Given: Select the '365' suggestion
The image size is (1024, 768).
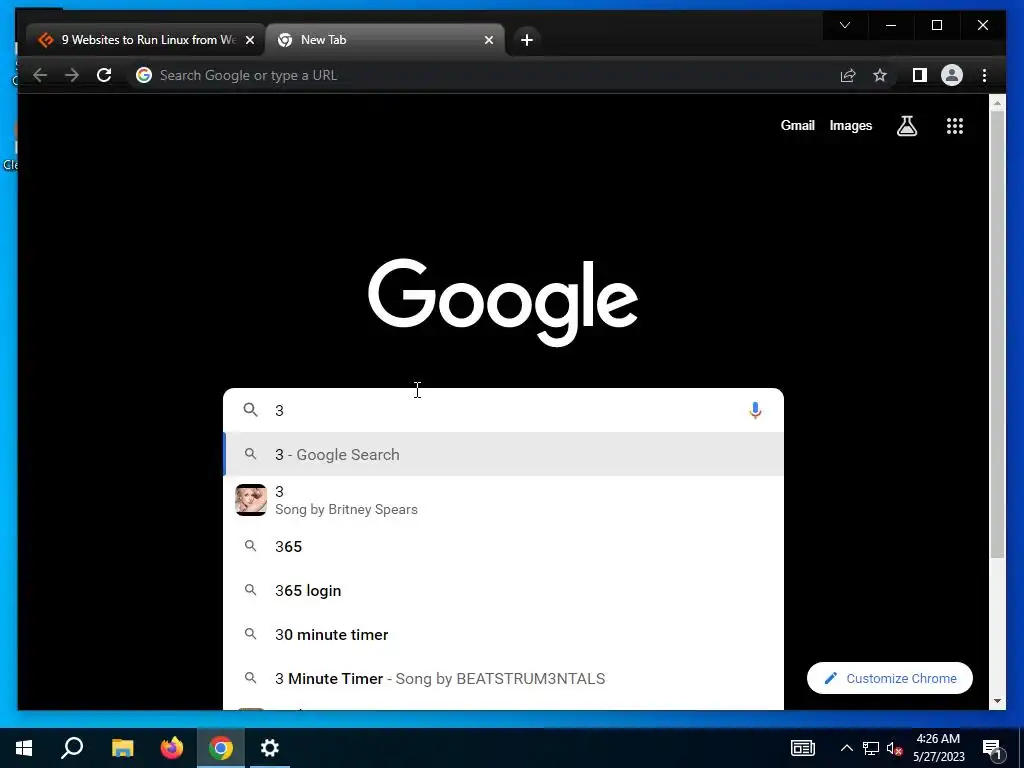Looking at the screenshot, I should pyautogui.click(x=503, y=547).
